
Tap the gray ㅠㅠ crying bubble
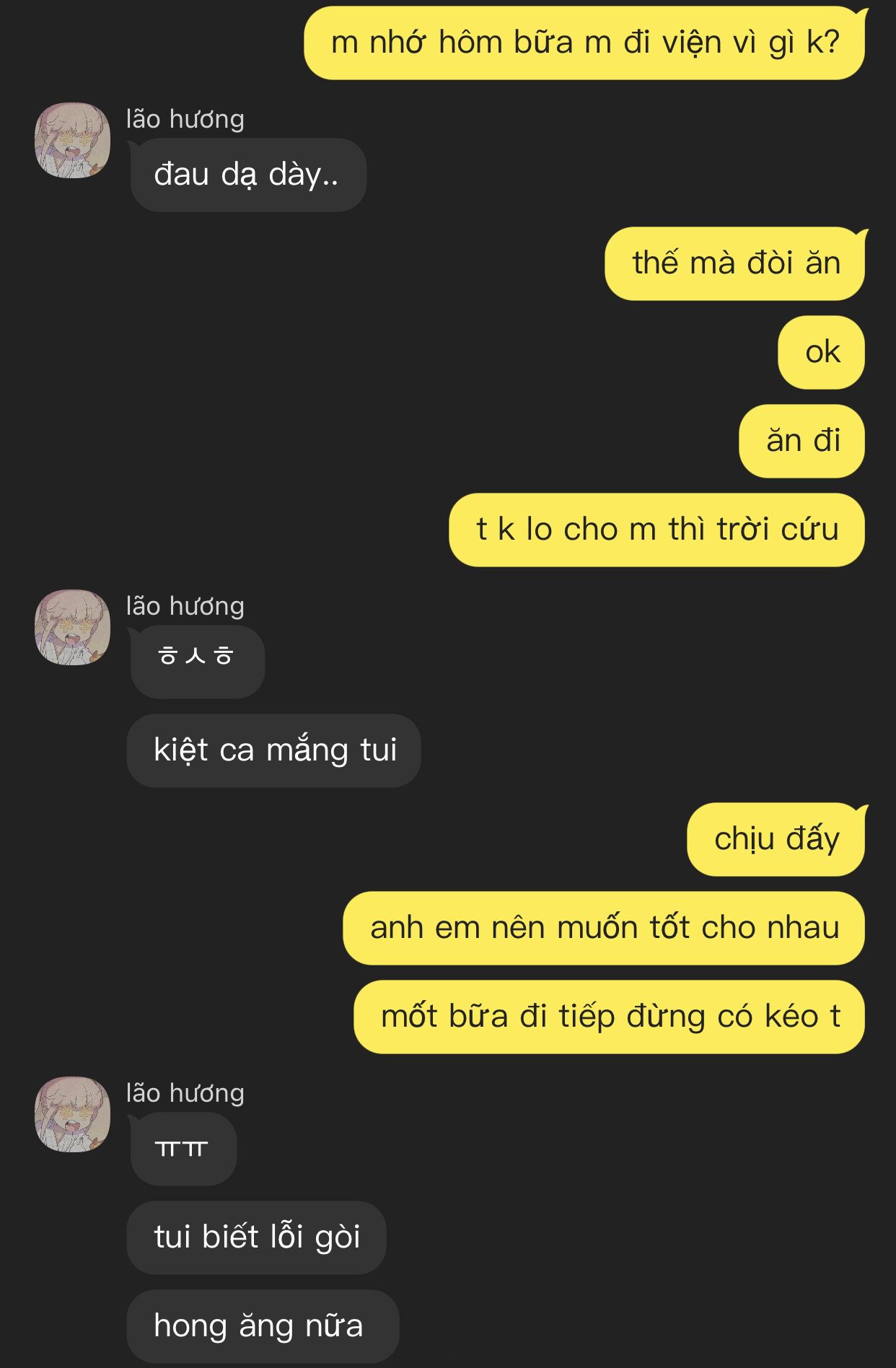[183, 1149]
